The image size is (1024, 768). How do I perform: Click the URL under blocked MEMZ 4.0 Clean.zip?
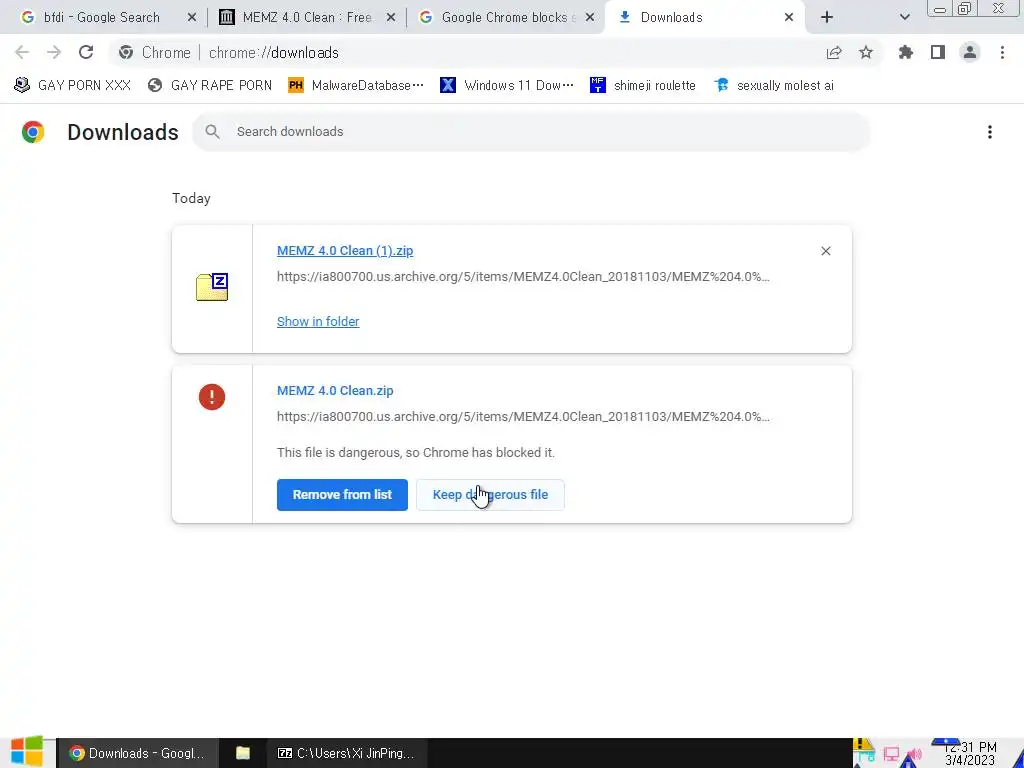523,417
